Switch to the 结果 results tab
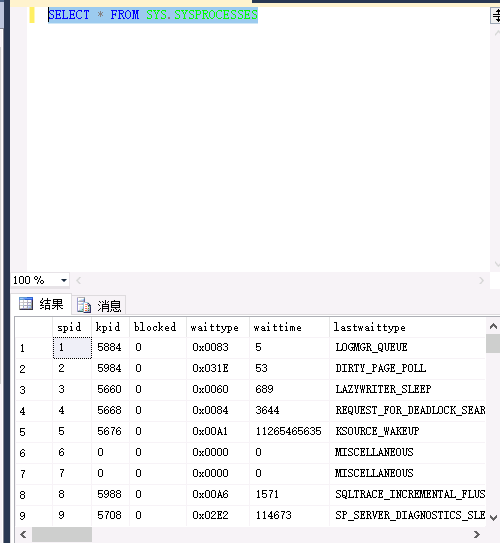This screenshot has width=500, height=543. pyautogui.click(x=42, y=304)
